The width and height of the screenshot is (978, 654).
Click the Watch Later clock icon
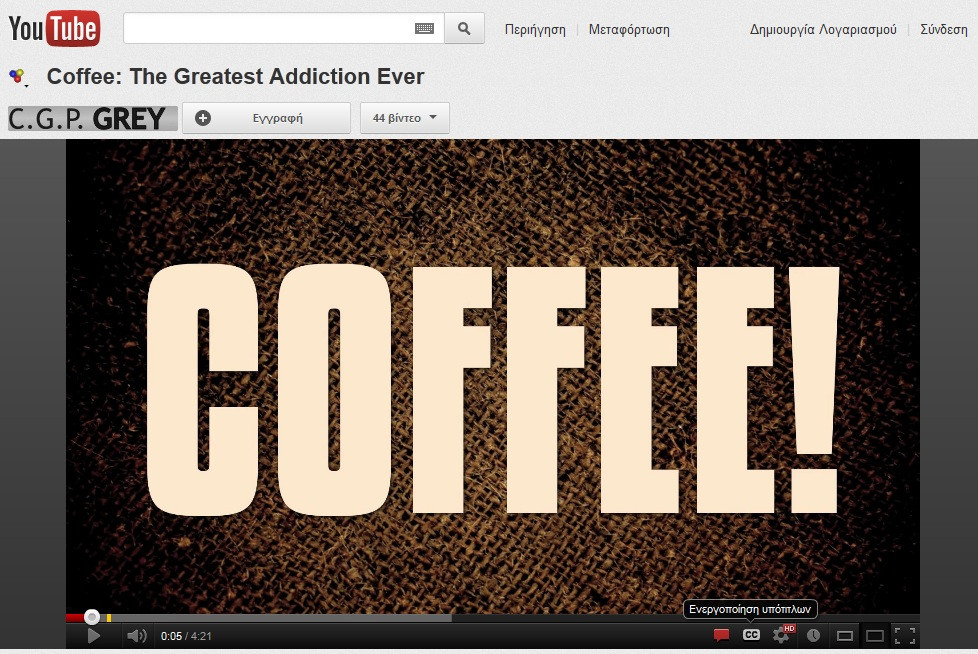[813, 635]
